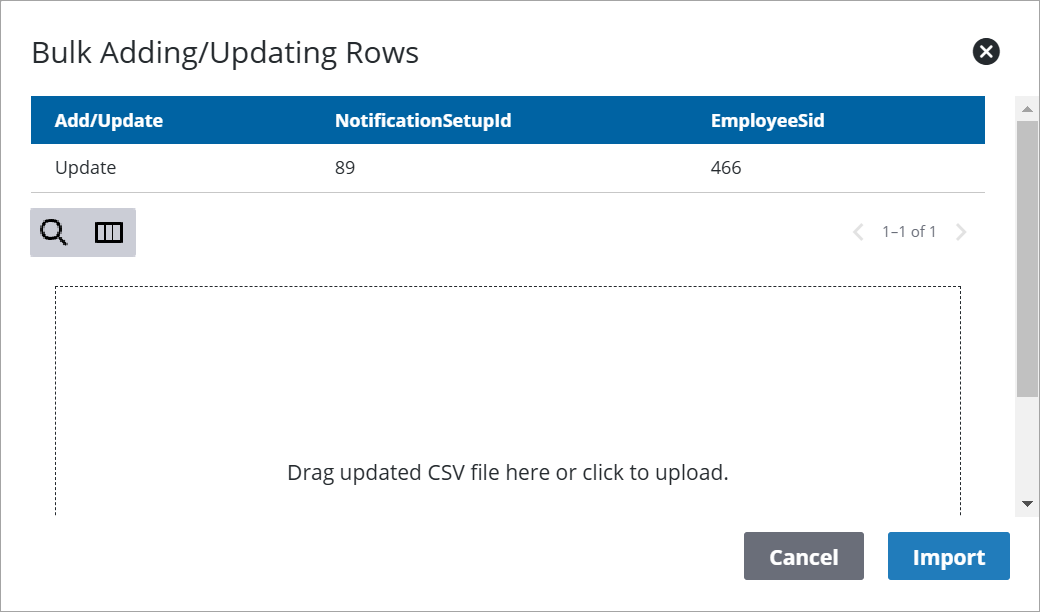Go to the next page chevron

tap(961, 232)
